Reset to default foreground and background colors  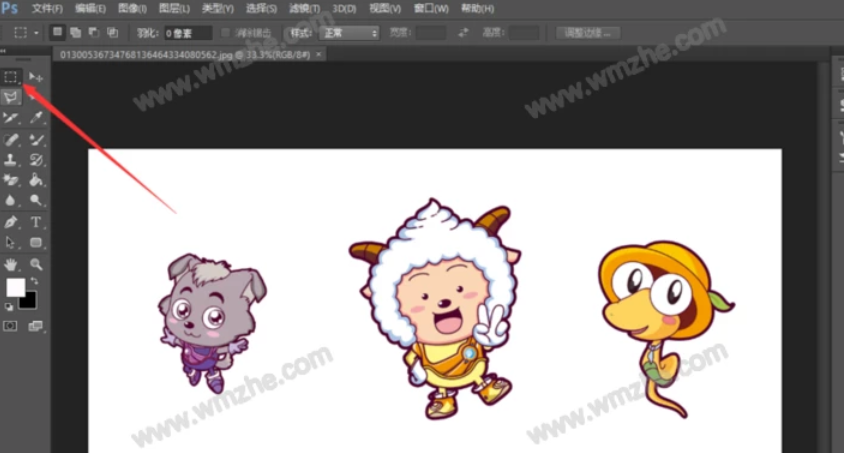[x=9, y=307]
